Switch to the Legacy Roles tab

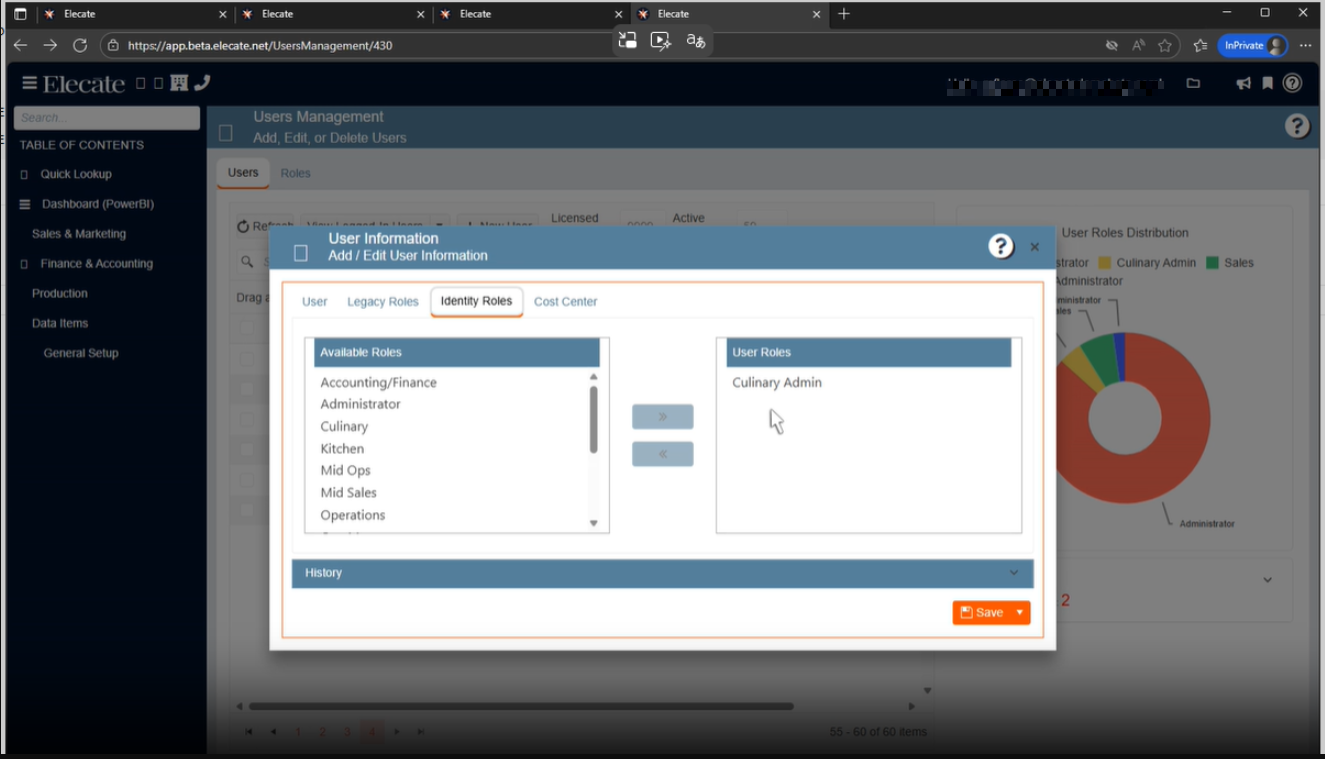pyautogui.click(x=382, y=302)
